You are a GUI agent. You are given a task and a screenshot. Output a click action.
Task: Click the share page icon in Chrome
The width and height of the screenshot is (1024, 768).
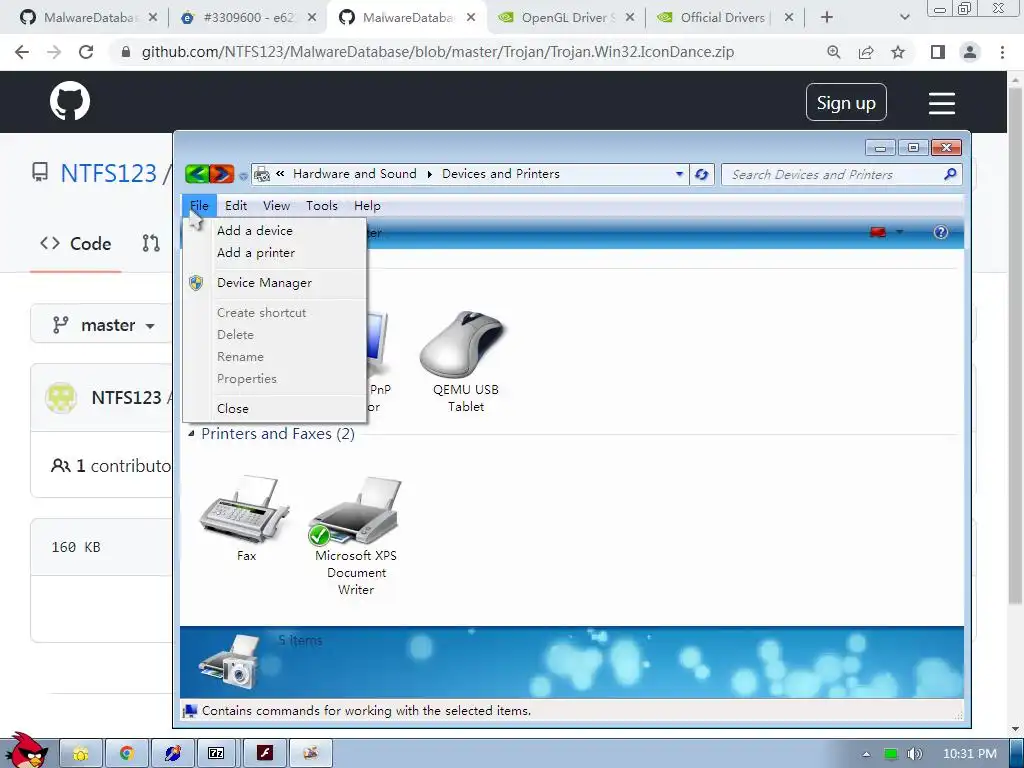pyautogui.click(x=866, y=52)
